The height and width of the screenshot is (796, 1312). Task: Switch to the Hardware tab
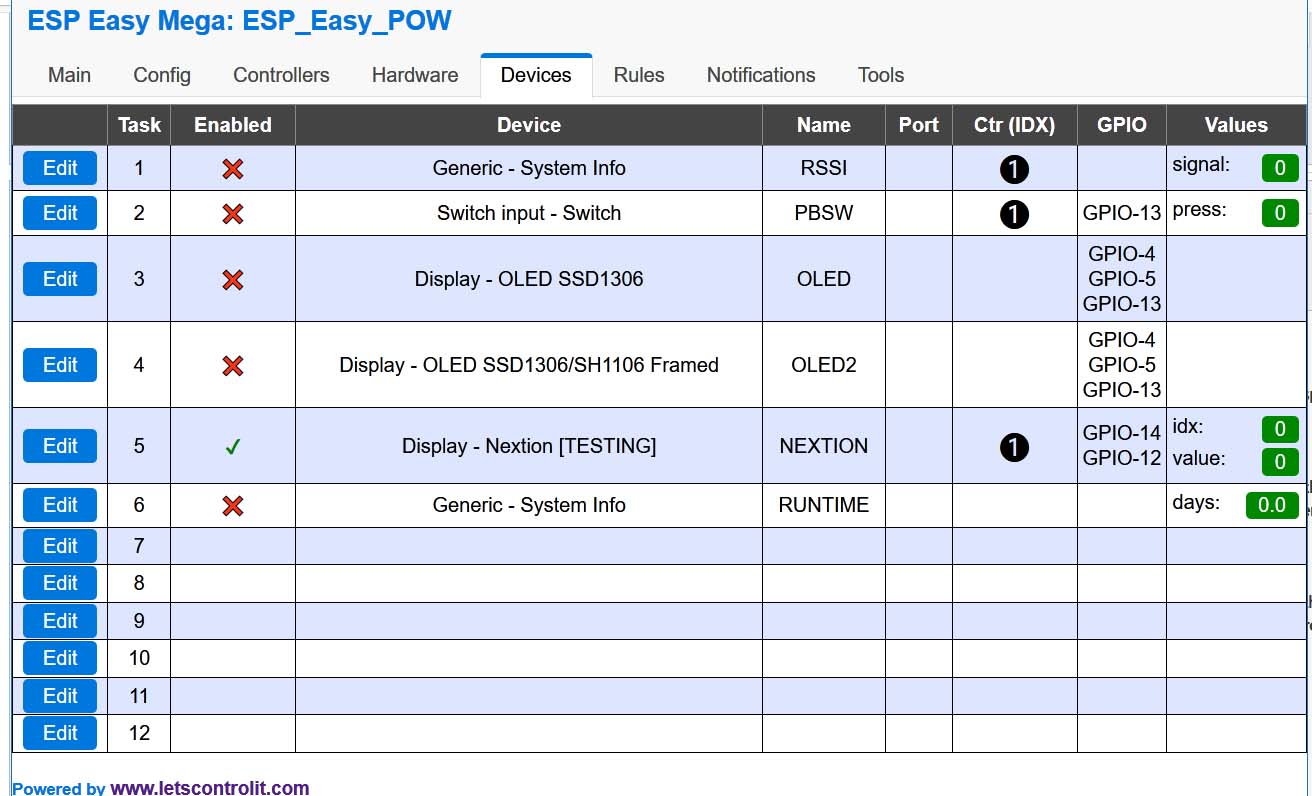coord(415,75)
